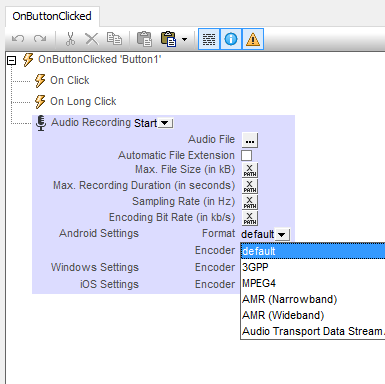The image size is (385, 384).
Task: Collapse the OnButtonClicked 'Button1' tree node
Action: (12, 60)
